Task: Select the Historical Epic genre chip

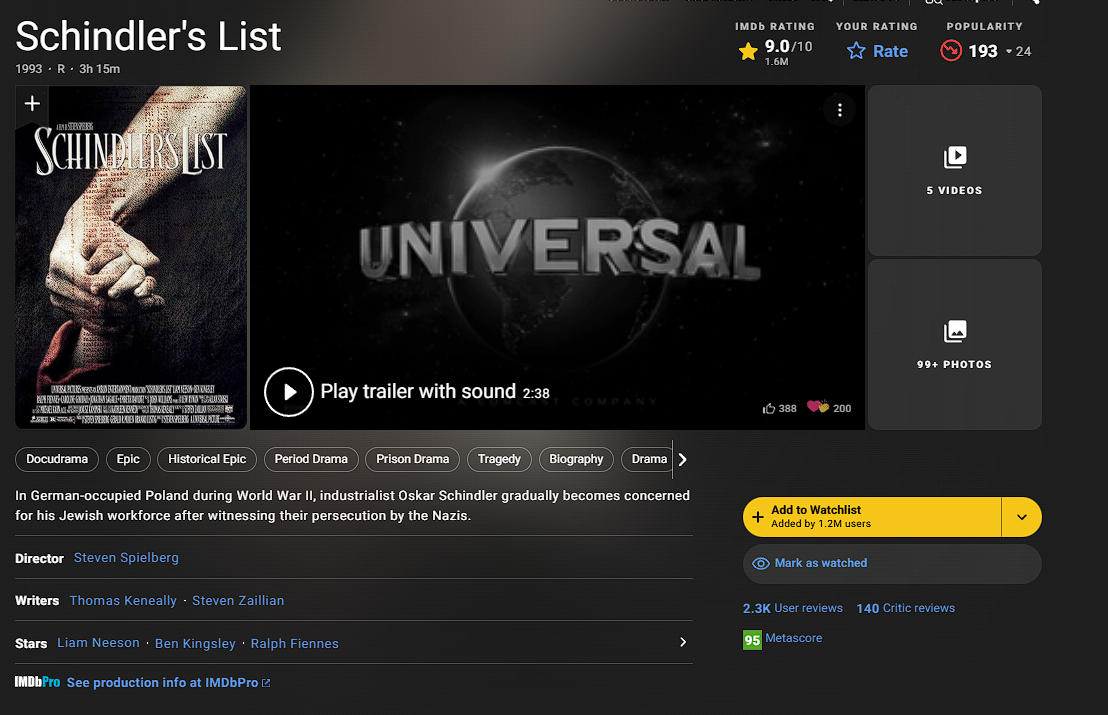Action: click(x=207, y=459)
